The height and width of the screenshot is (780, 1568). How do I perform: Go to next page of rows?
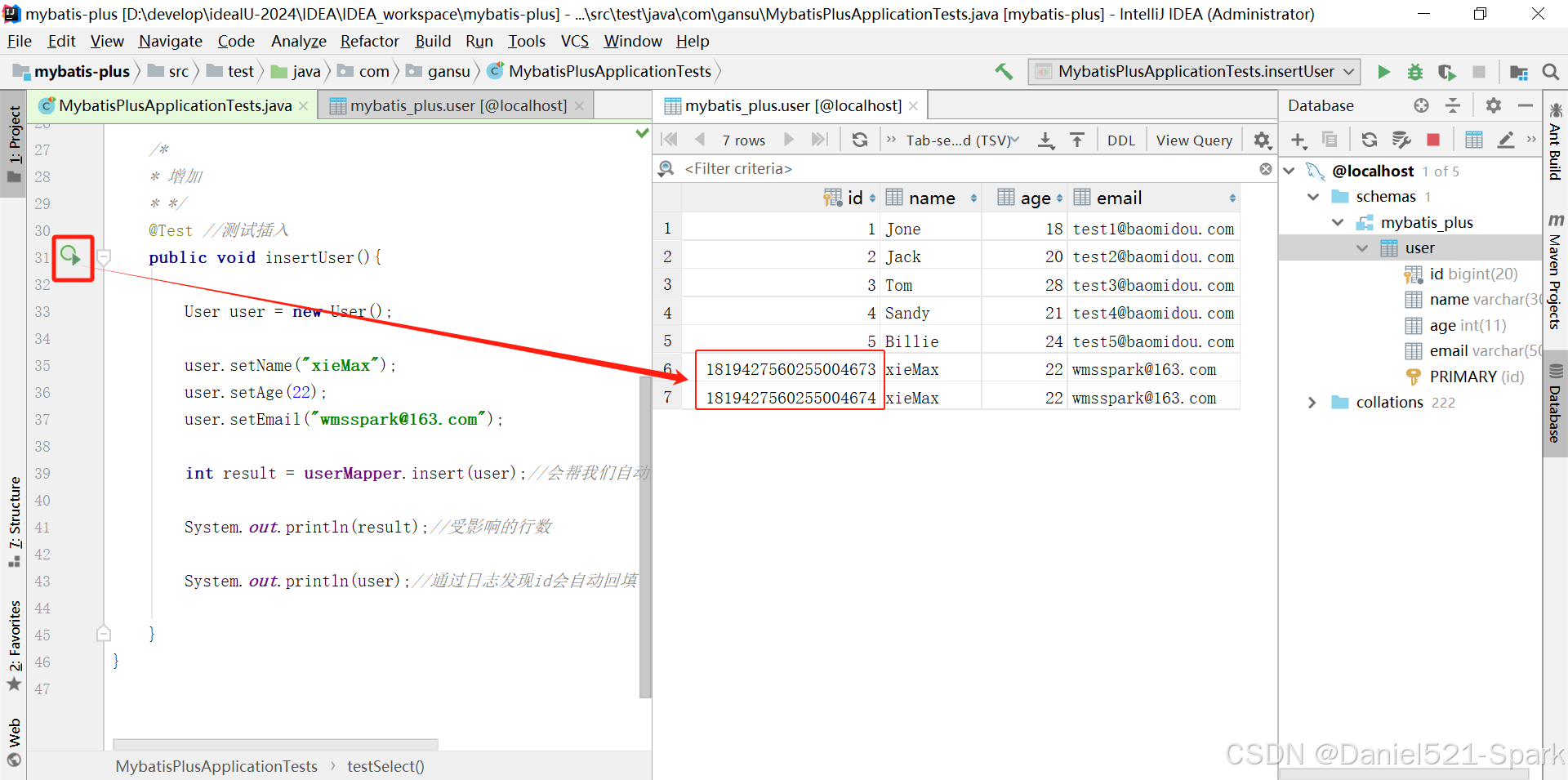pyautogui.click(x=789, y=140)
